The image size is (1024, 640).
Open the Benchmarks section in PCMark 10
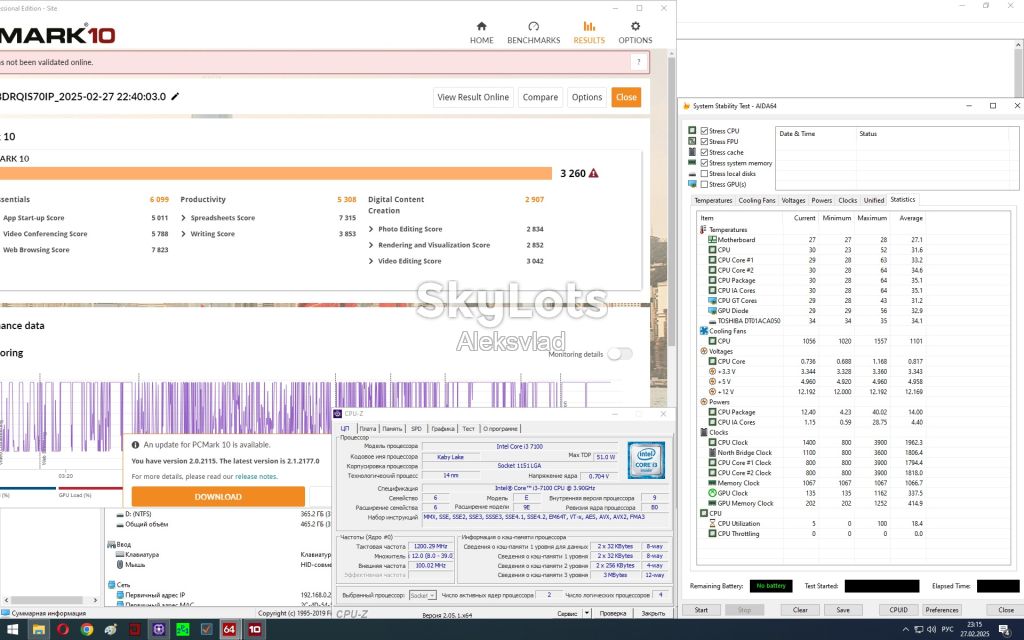click(534, 32)
